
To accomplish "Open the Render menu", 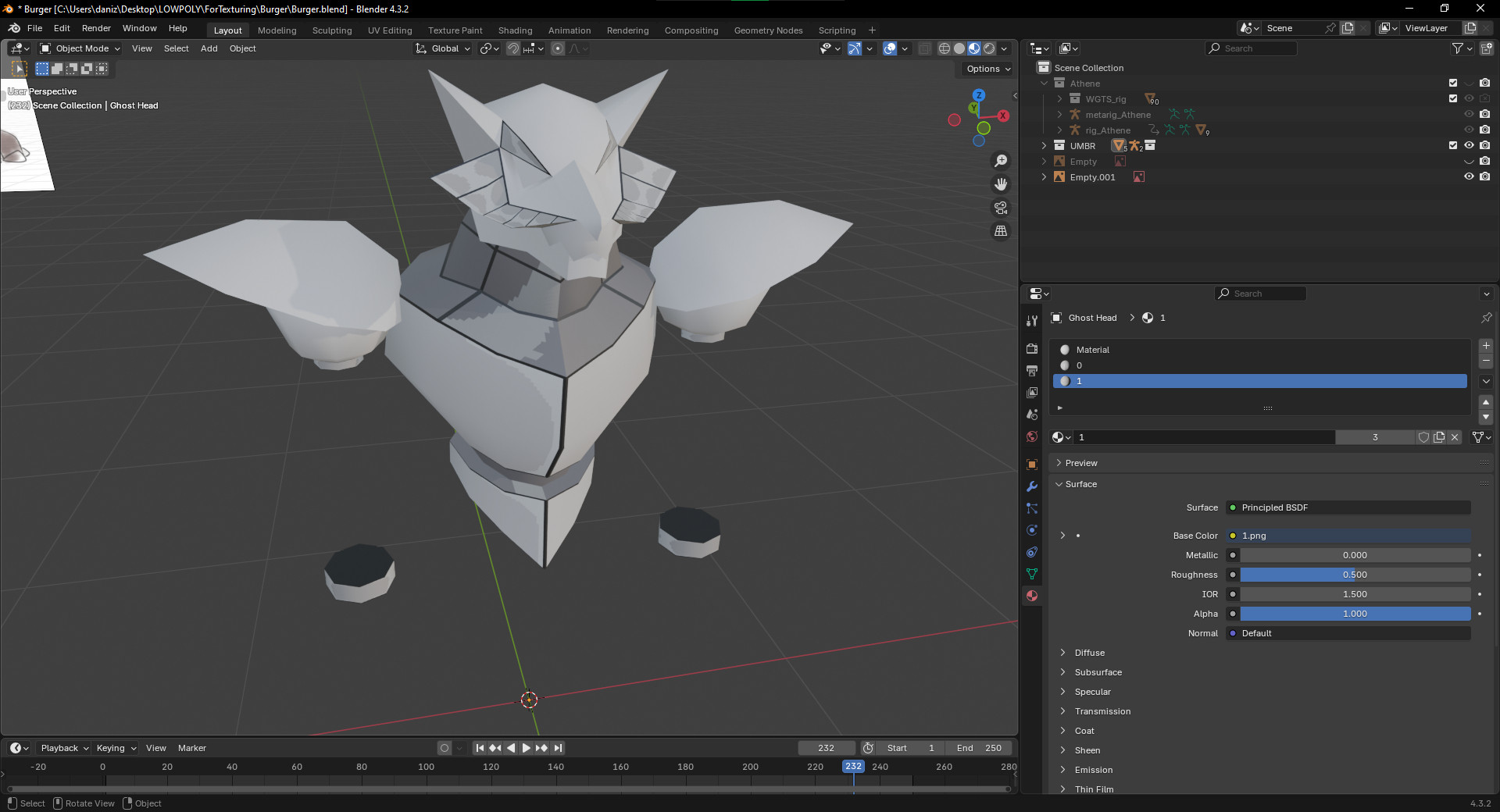I will tap(96, 28).
